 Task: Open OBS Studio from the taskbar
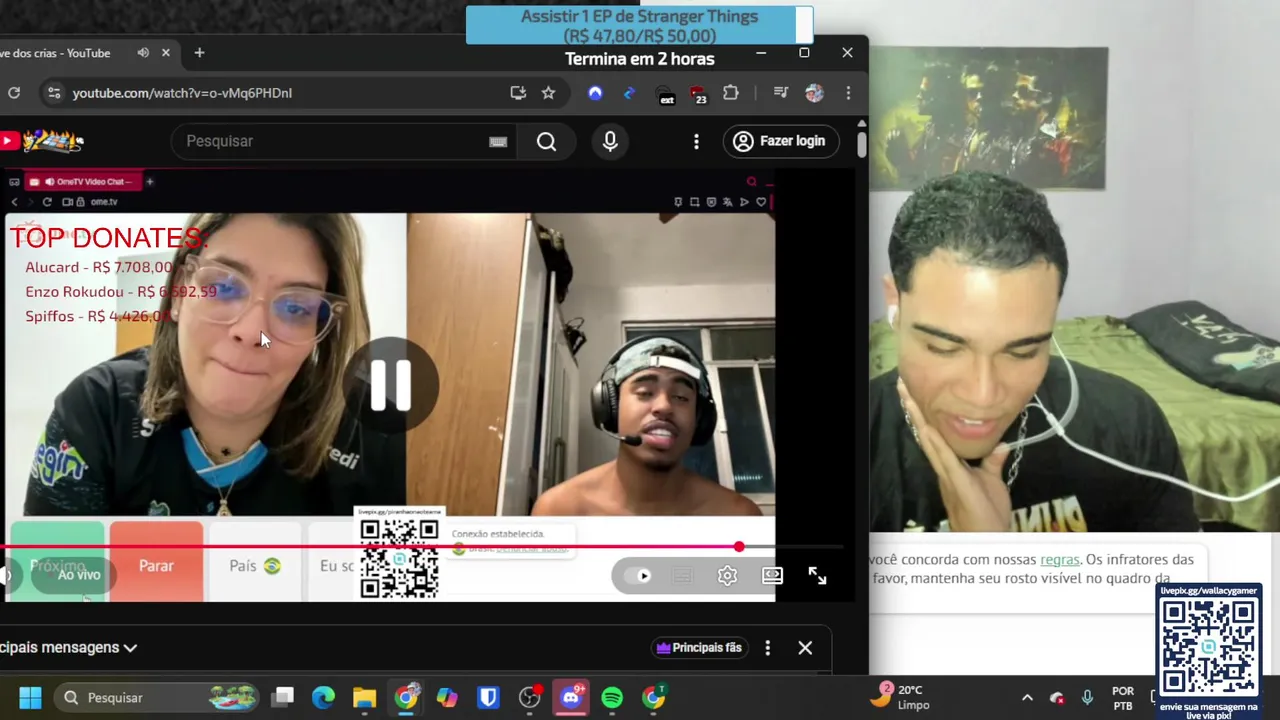click(530, 697)
